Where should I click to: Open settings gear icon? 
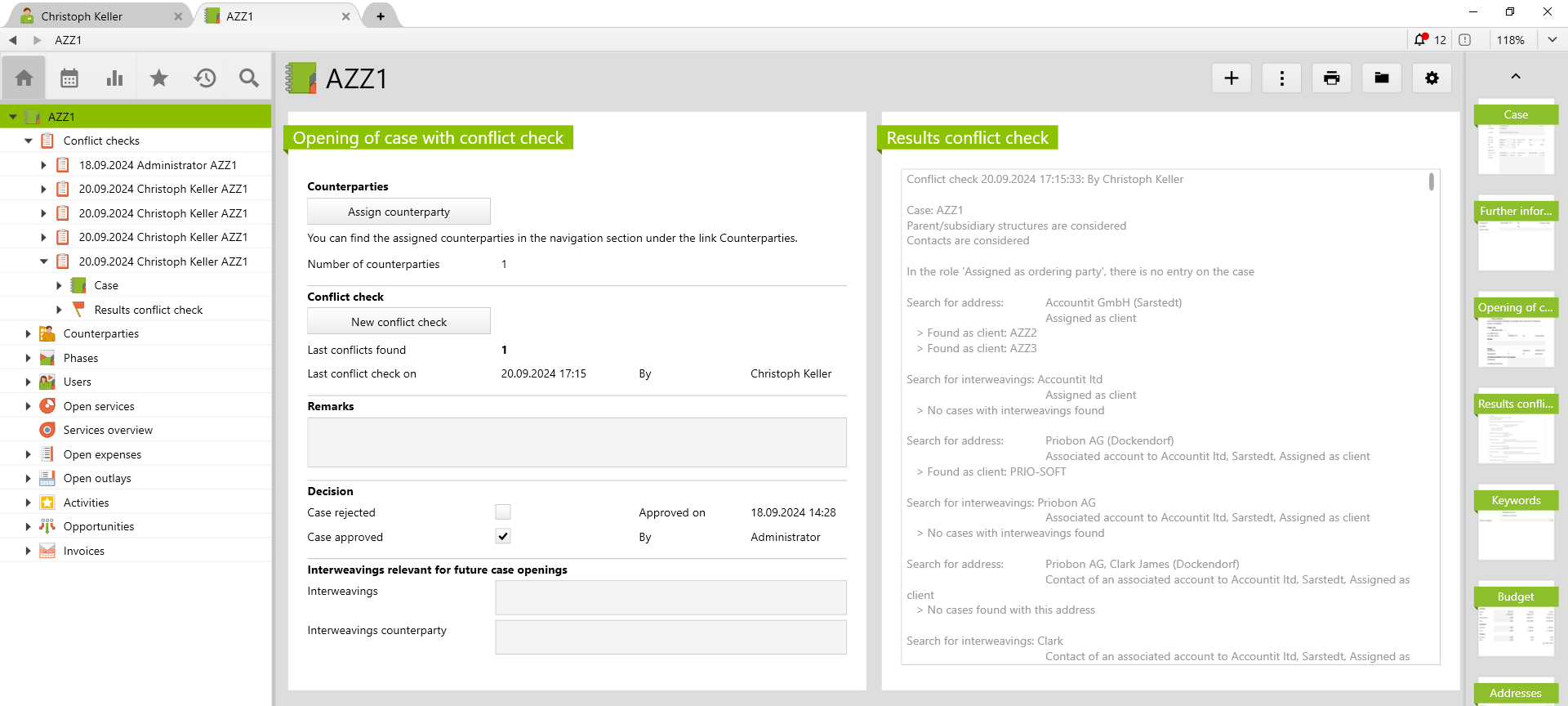coord(1432,78)
